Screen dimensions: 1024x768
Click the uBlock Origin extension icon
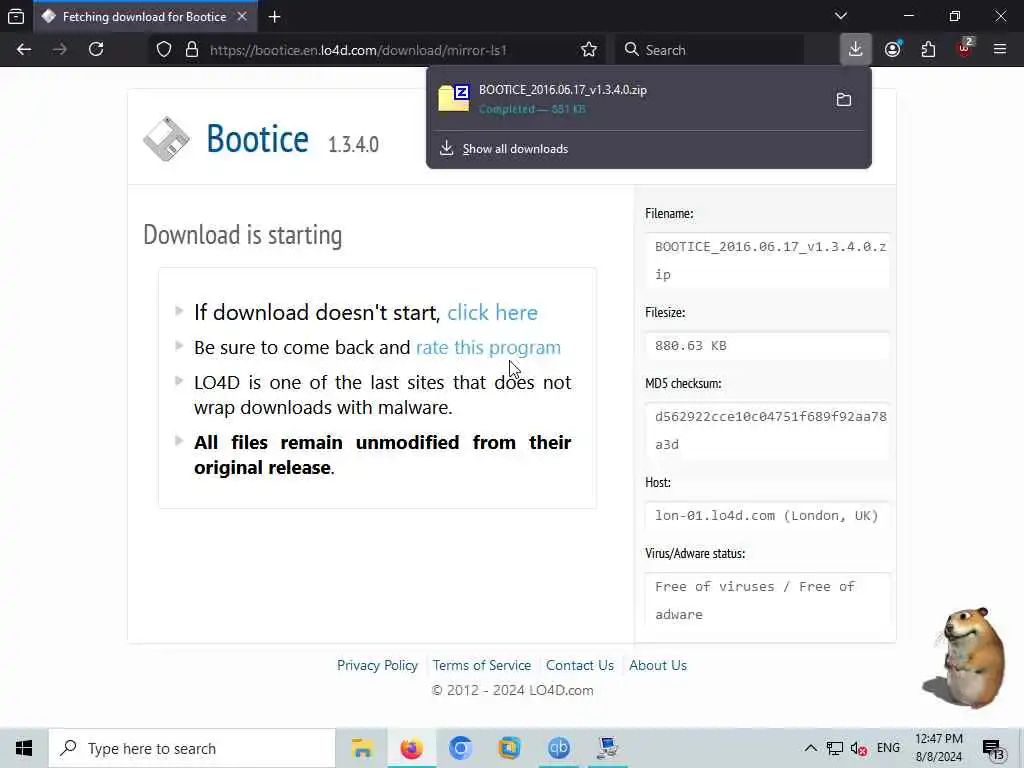click(965, 49)
